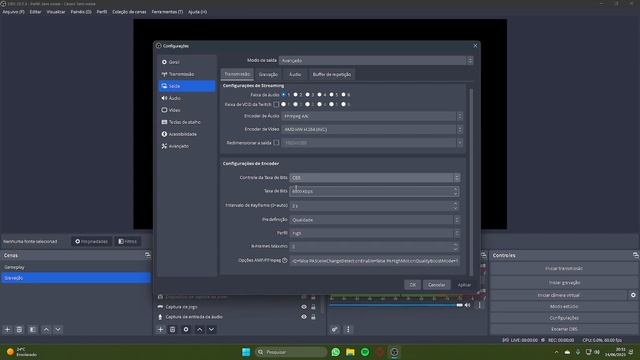Open the Arquivo menu
The image size is (640, 360).
13,12
